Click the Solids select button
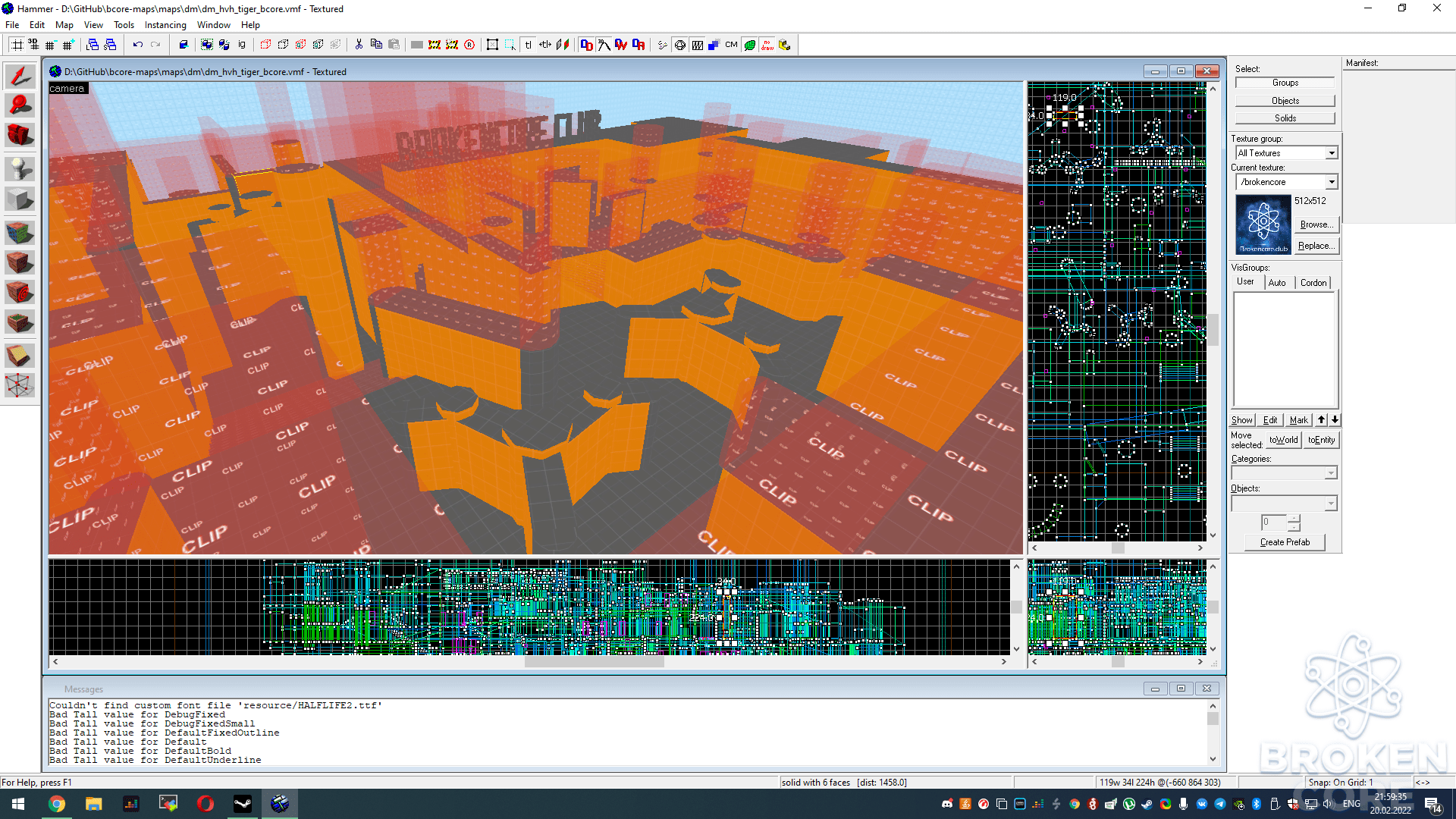This screenshot has height=819, width=1456. click(1285, 118)
